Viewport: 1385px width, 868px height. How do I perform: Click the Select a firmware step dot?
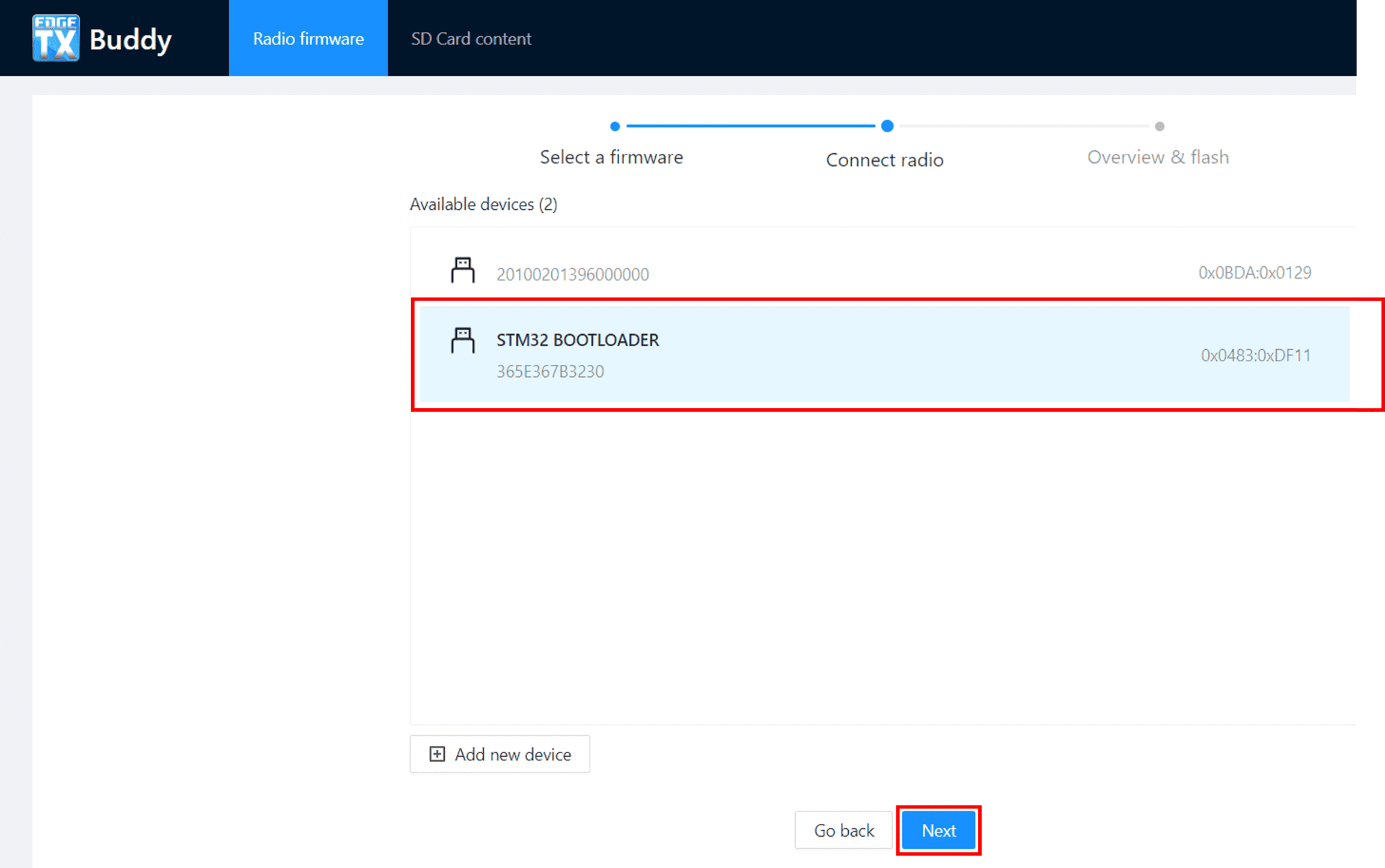click(x=614, y=126)
